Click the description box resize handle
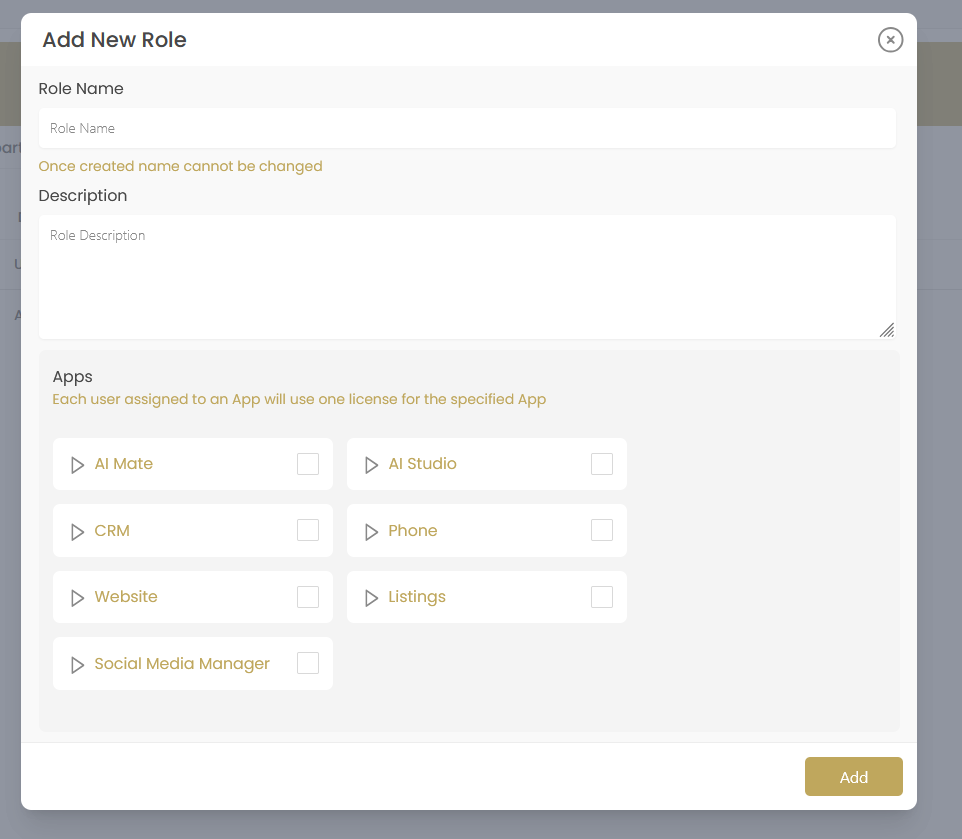 click(887, 330)
